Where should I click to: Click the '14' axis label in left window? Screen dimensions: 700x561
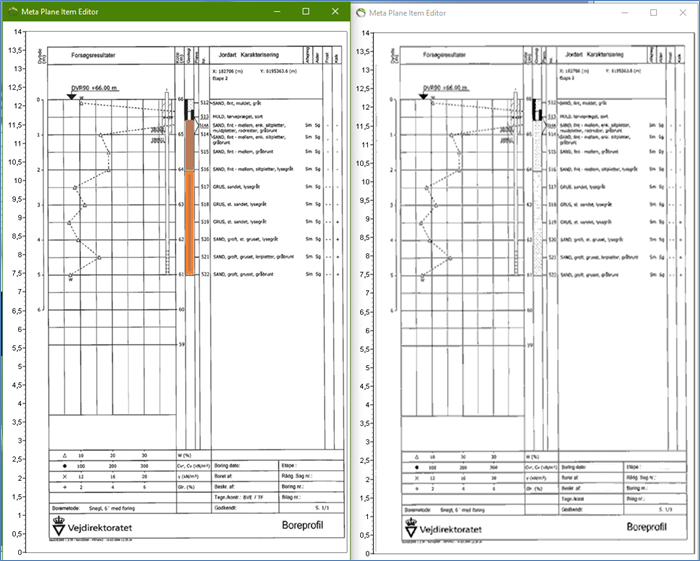click(17, 32)
